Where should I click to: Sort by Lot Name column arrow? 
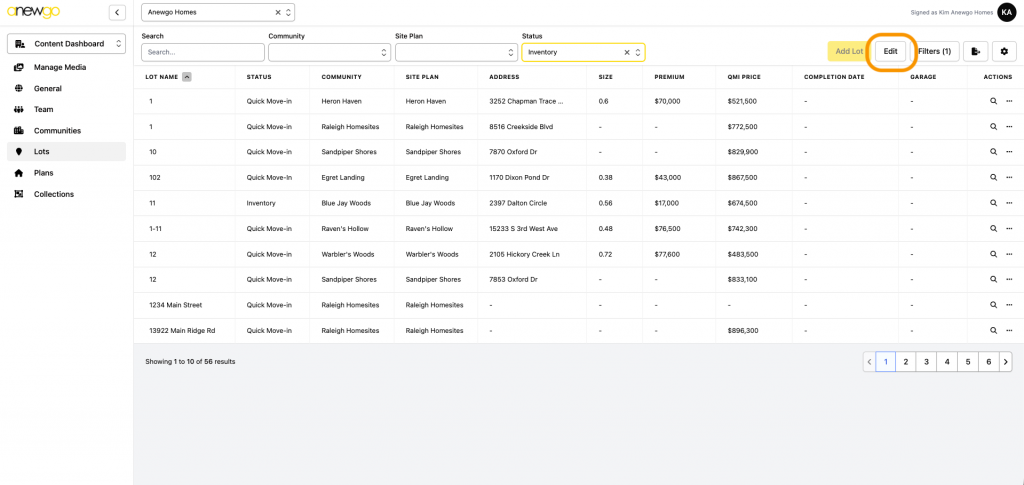[187, 77]
